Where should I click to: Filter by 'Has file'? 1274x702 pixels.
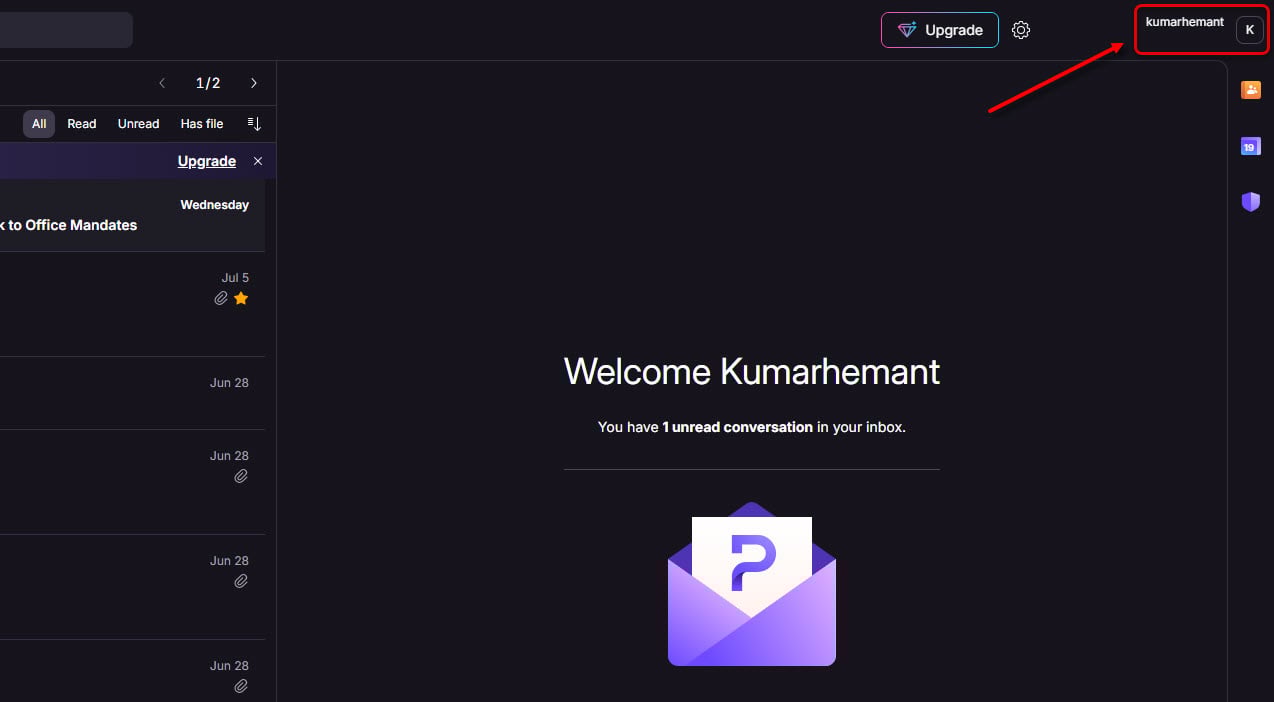click(x=202, y=124)
